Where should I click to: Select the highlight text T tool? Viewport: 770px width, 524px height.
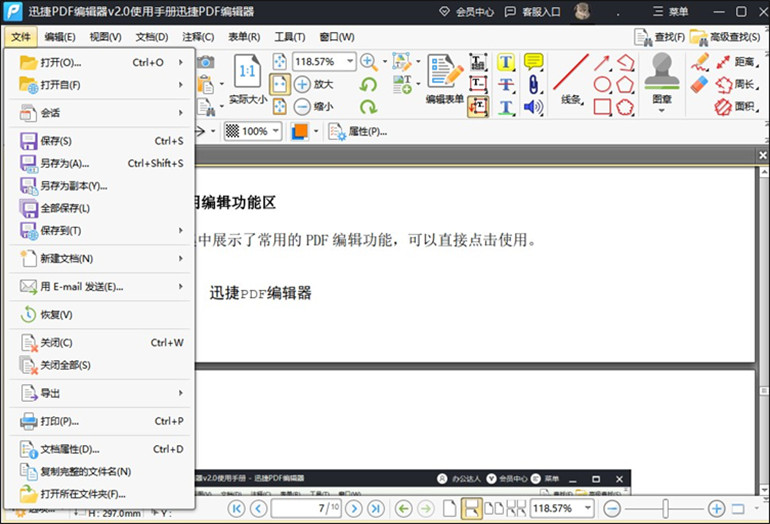506,62
